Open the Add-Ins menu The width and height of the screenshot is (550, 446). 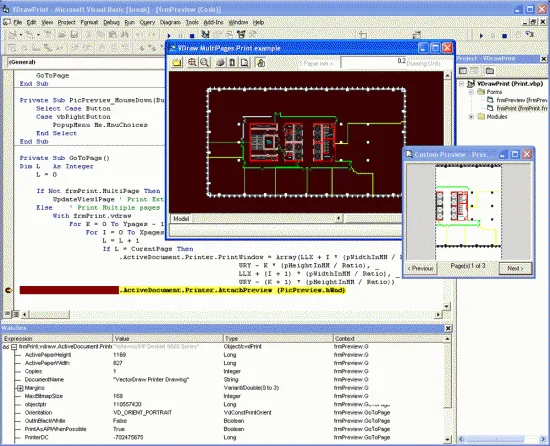(x=213, y=22)
